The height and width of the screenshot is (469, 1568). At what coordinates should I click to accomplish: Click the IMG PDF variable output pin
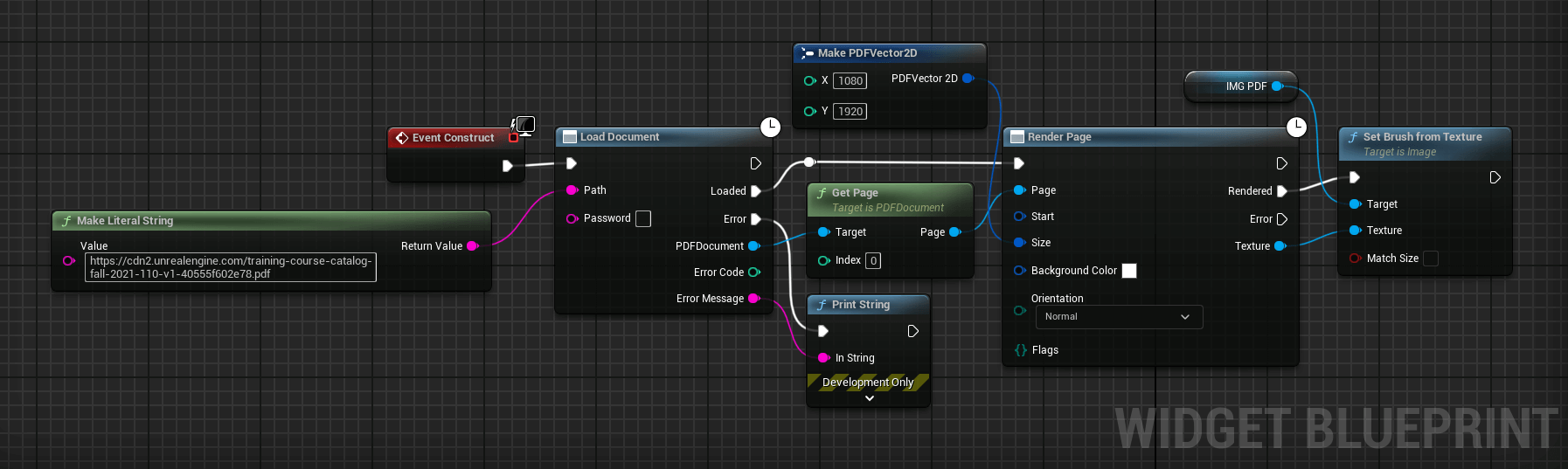pos(1277,86)
